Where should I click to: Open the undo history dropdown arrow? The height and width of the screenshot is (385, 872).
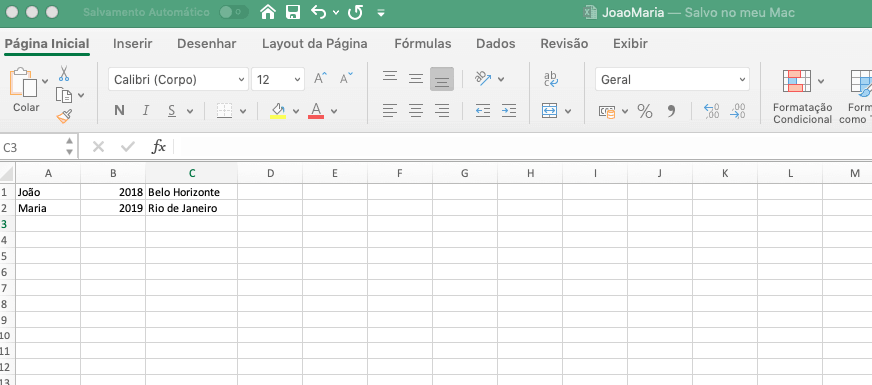click(336, 13)
